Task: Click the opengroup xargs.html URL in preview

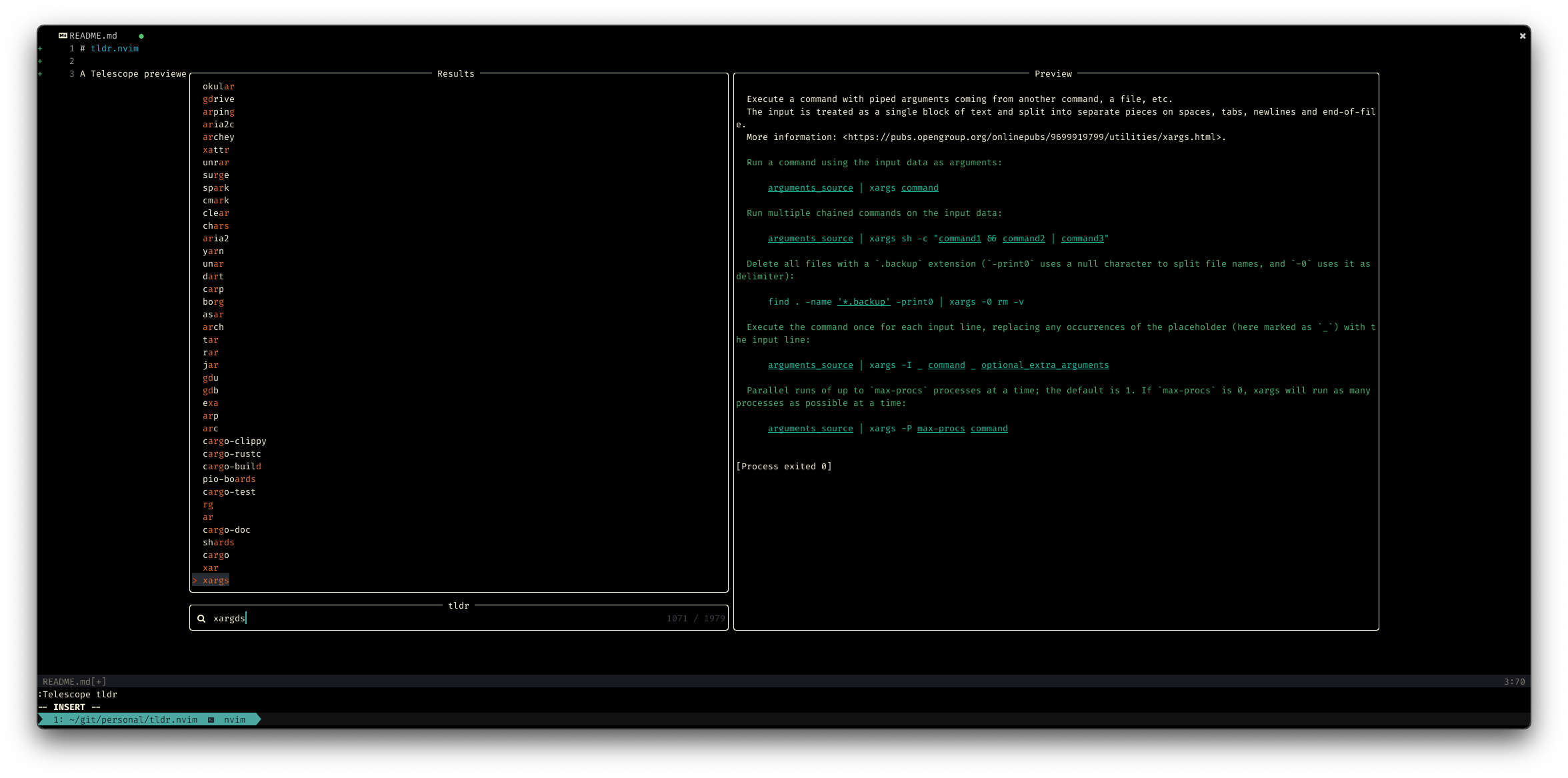Action: pyautogui.click(x=1032, y=137)
